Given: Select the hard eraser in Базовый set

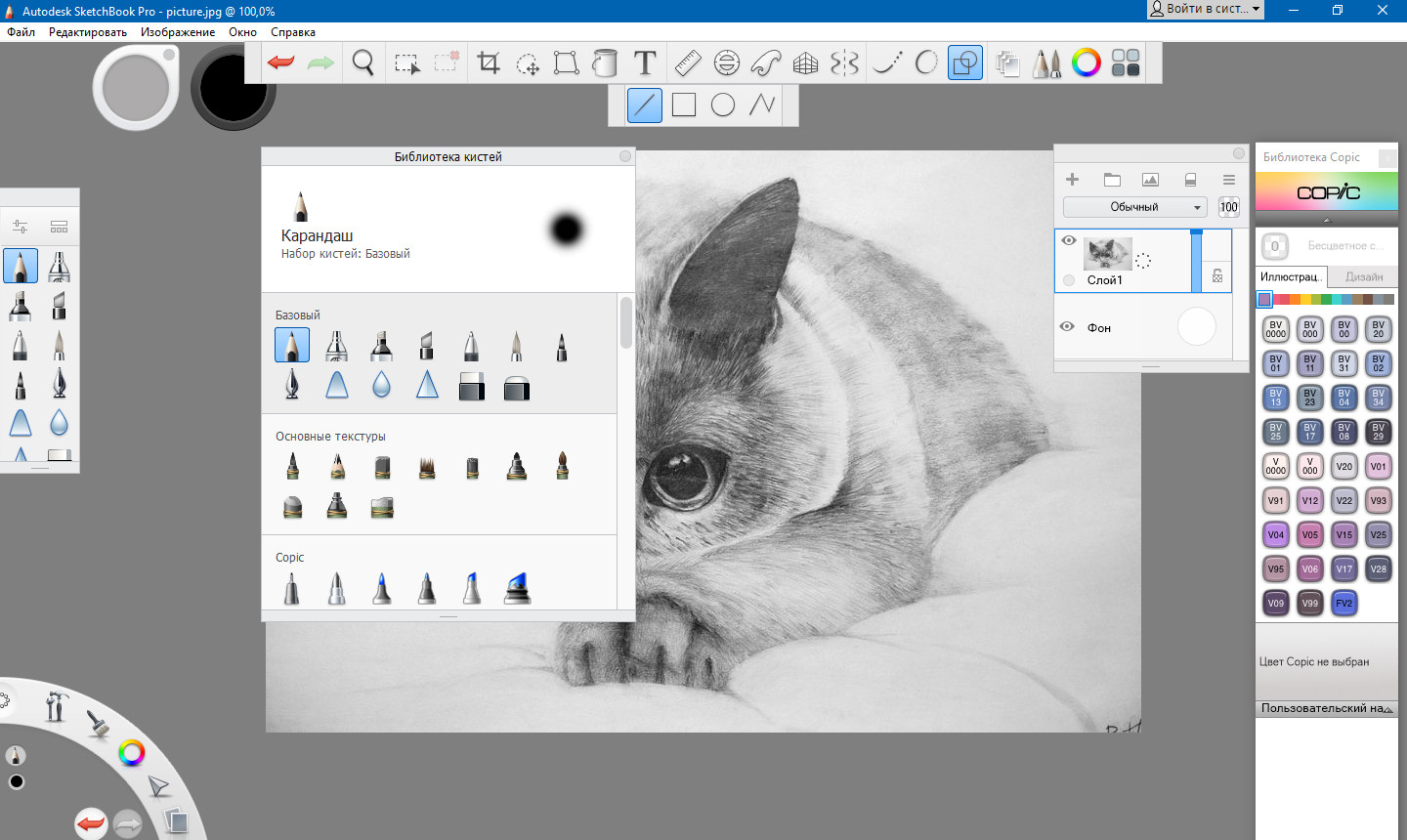Looking at the screenshot, I should [x=472, y=385].
